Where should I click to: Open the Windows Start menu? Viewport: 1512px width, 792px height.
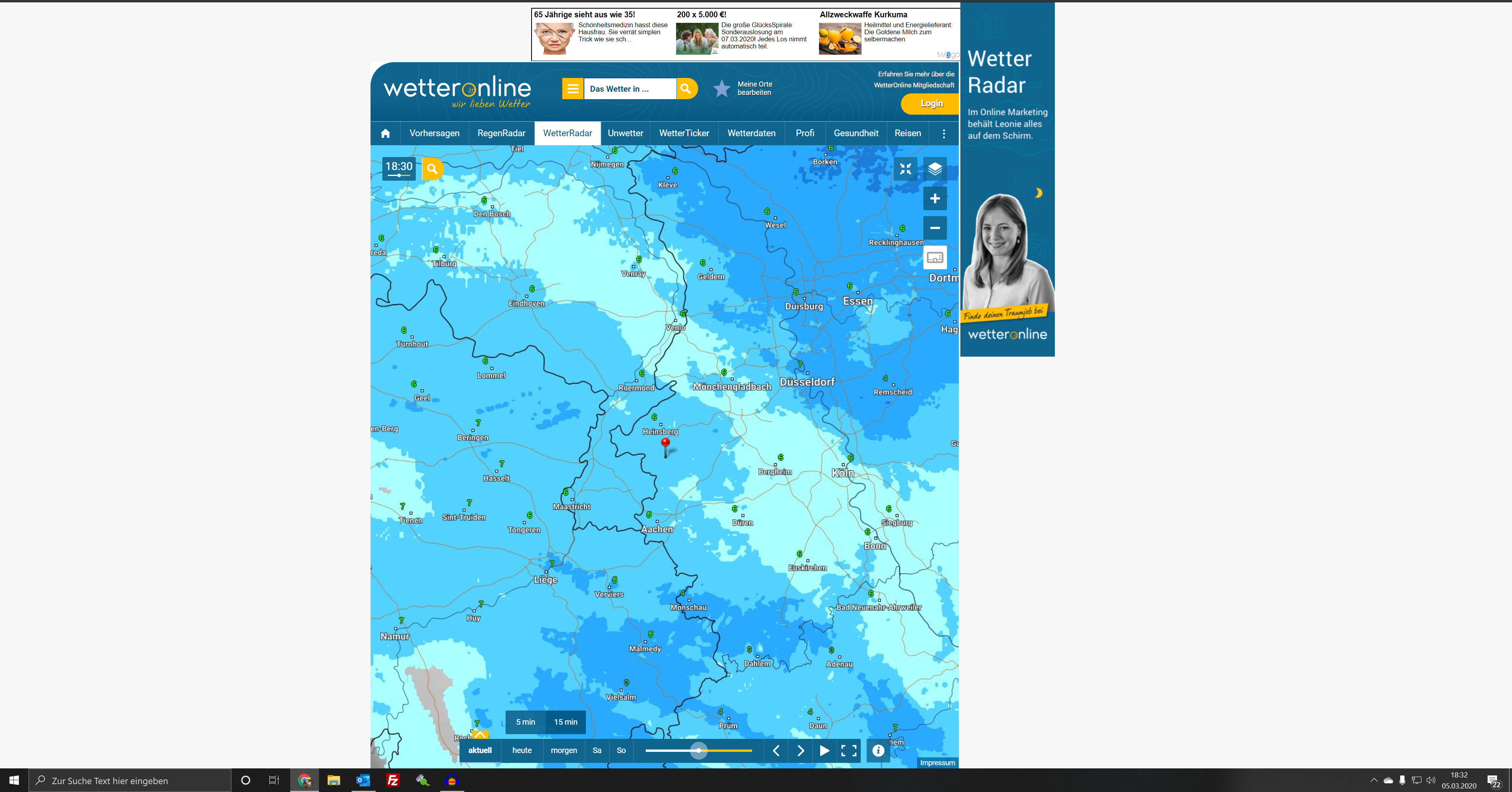coord(14,780)
